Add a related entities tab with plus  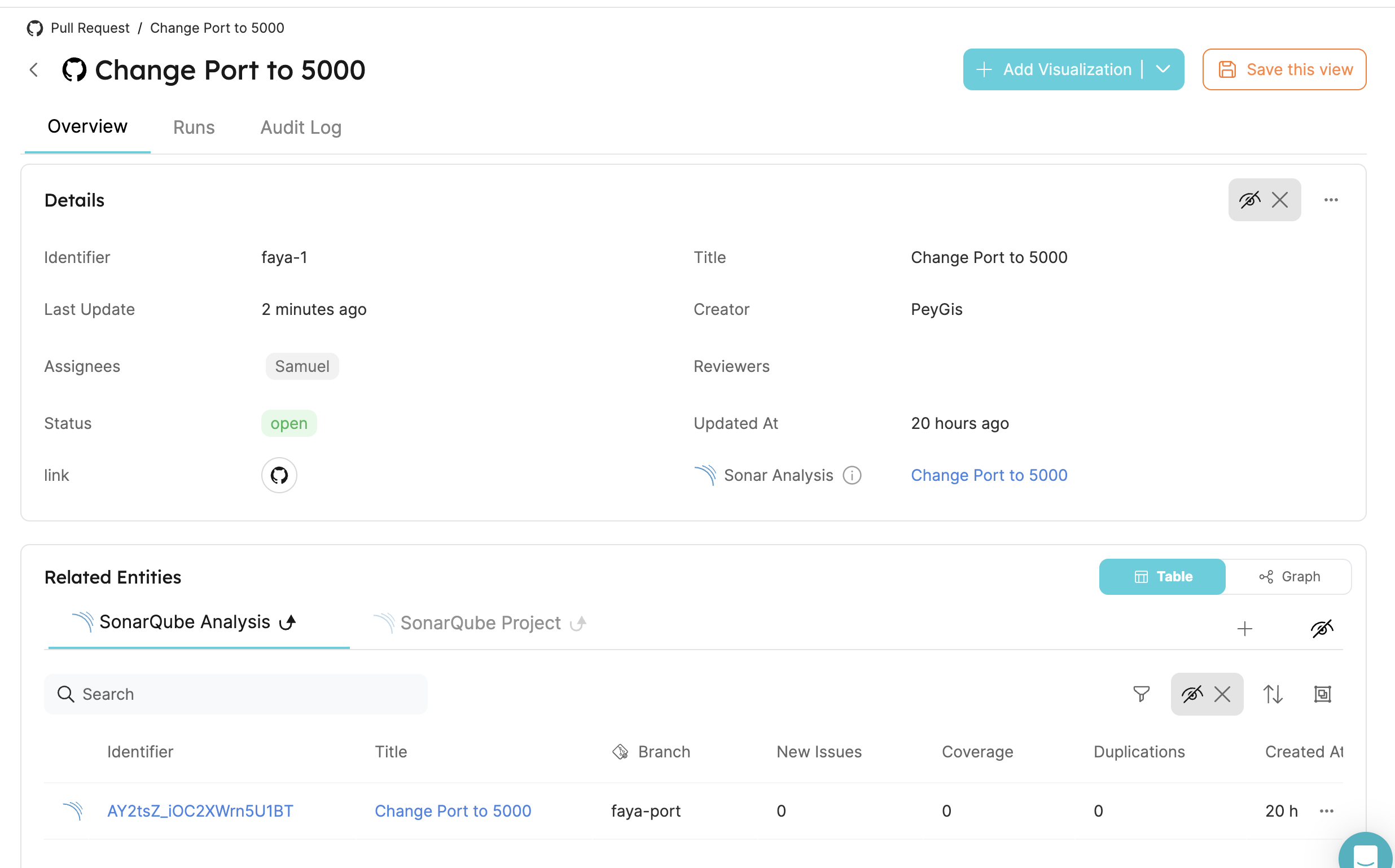tap(1244, 629)
